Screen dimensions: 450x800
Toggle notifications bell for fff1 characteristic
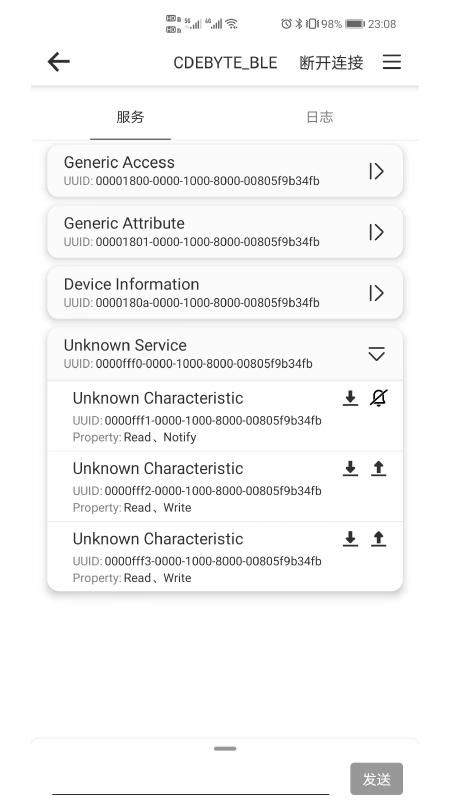378,398
